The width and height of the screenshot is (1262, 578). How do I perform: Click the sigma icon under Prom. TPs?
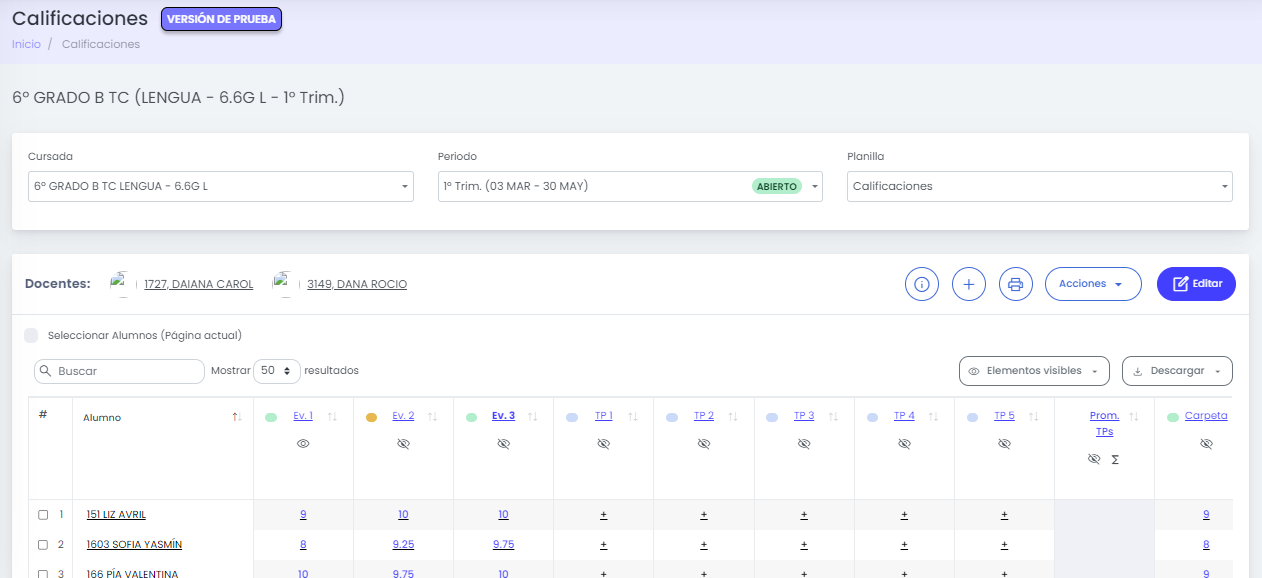point(1115,459)
